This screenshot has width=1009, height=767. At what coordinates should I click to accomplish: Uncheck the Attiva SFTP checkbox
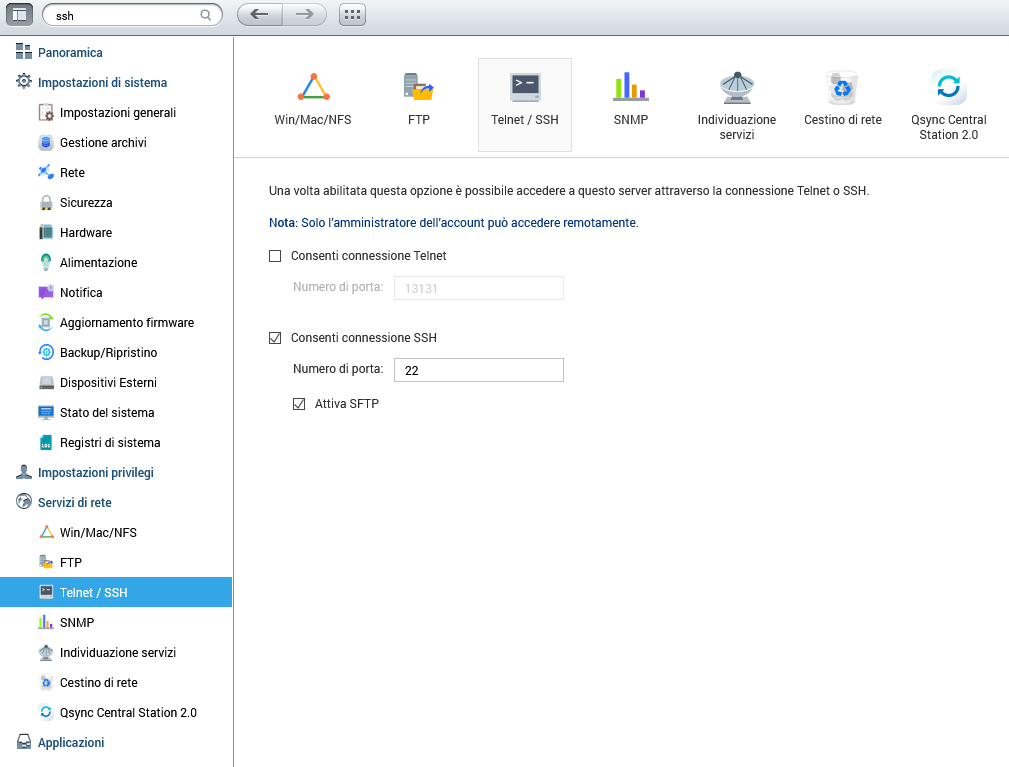click(299, 404)
